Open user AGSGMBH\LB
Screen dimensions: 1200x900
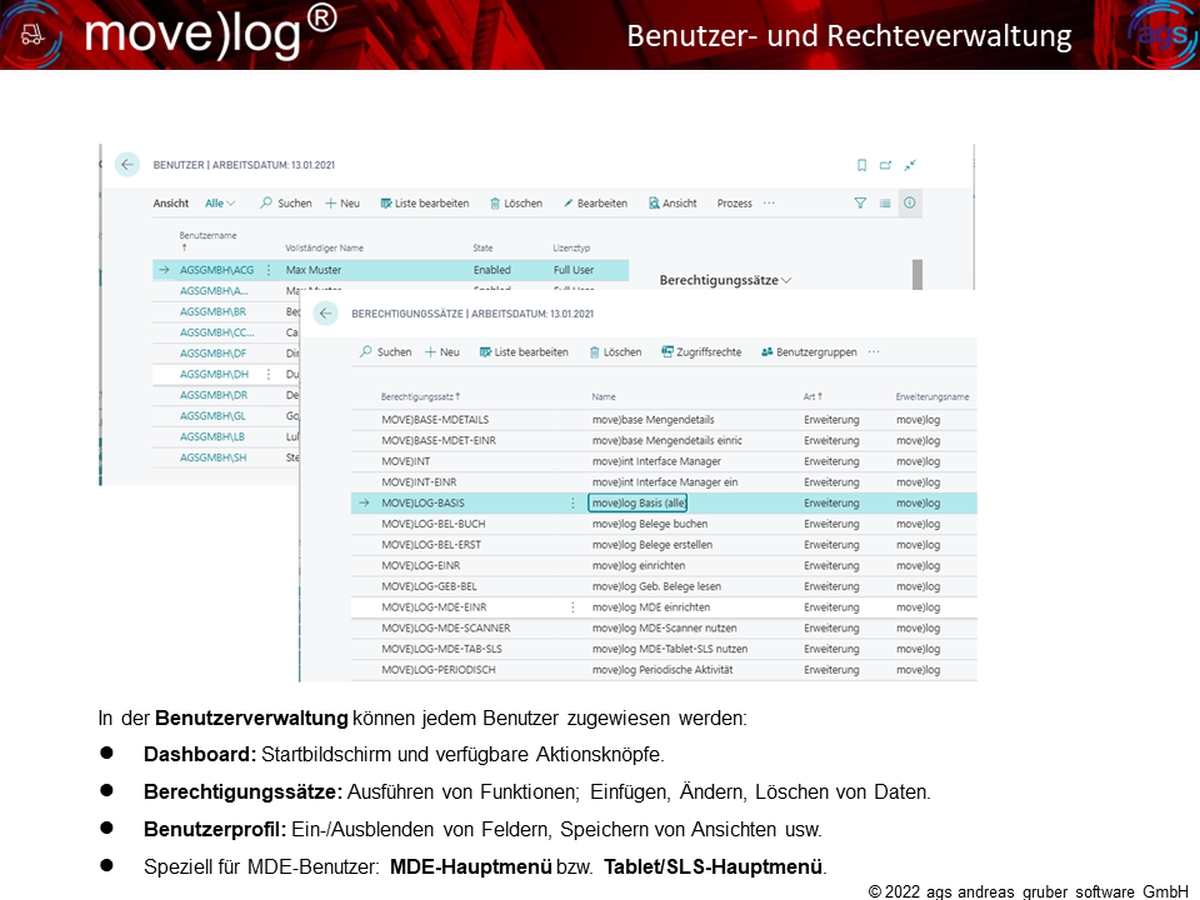tap(212, 437)
